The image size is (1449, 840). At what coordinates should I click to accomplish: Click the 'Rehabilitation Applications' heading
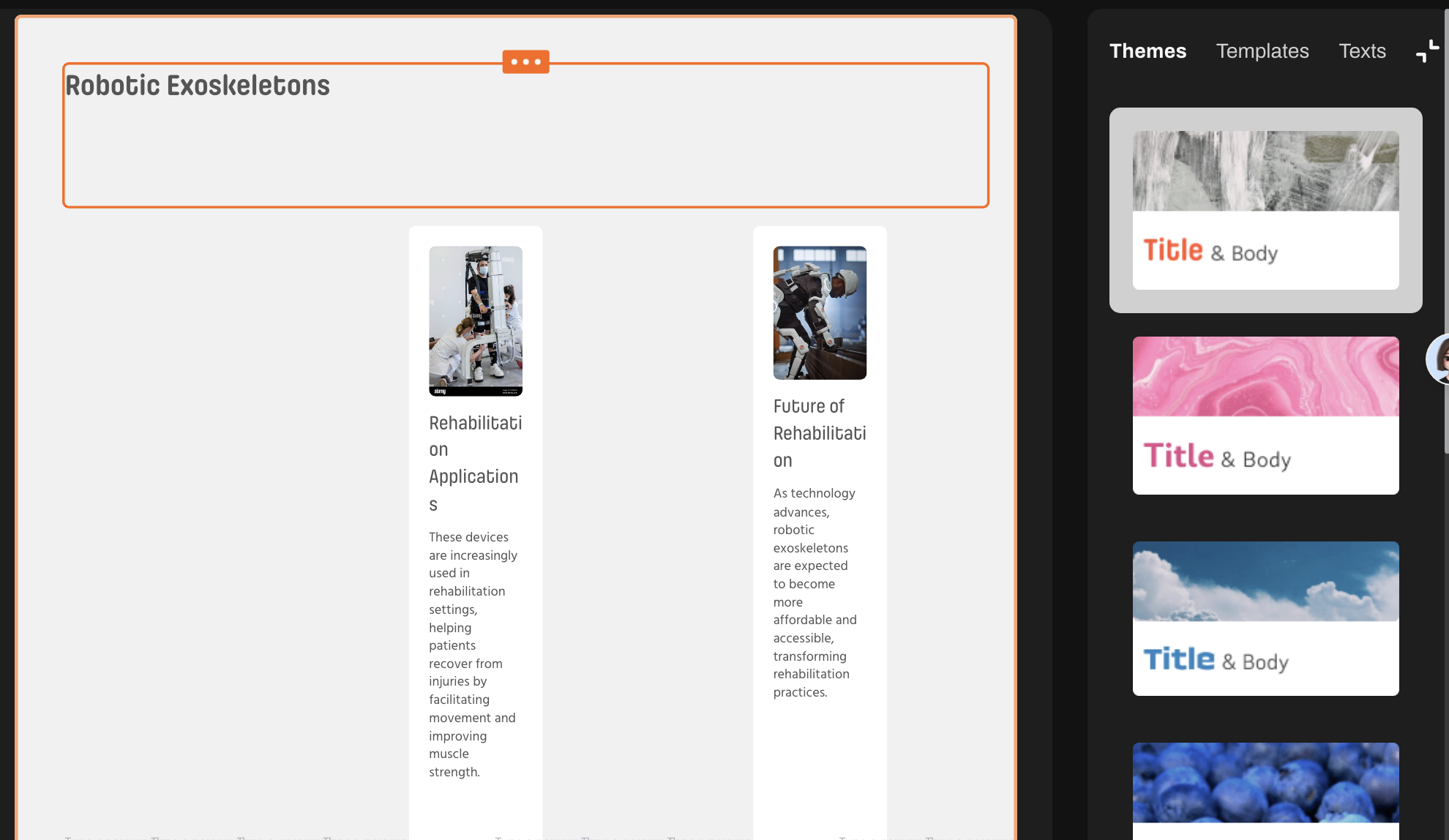tap(475, 463)
